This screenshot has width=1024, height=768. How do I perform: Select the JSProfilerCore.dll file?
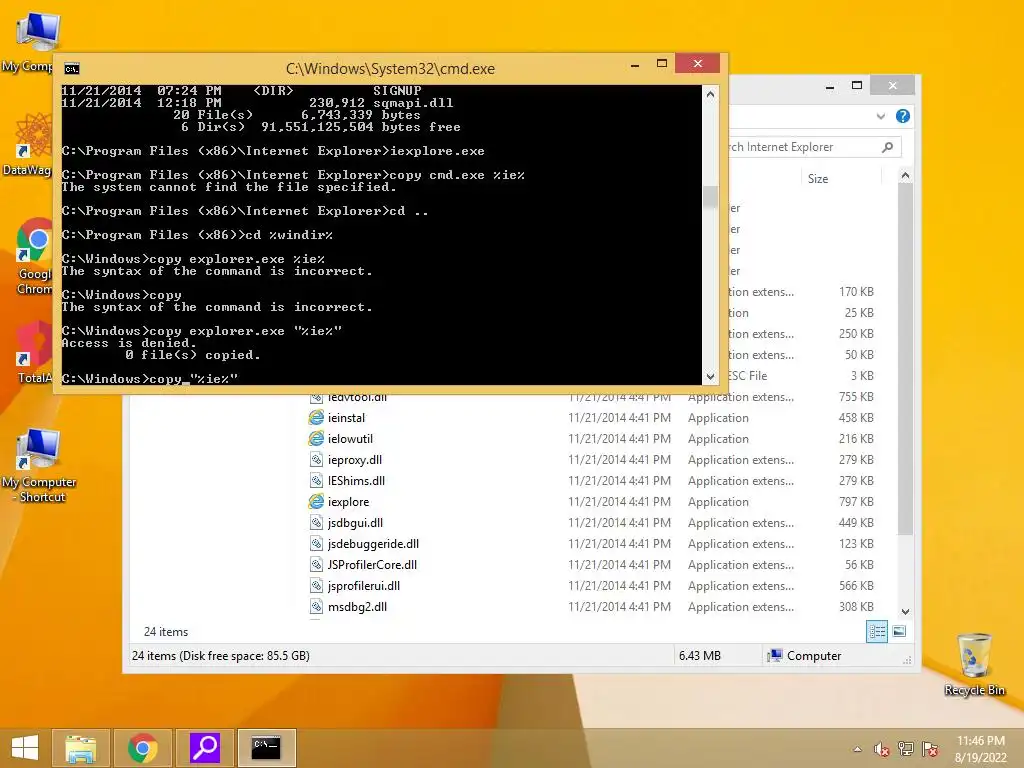click(x=372, y=564)
